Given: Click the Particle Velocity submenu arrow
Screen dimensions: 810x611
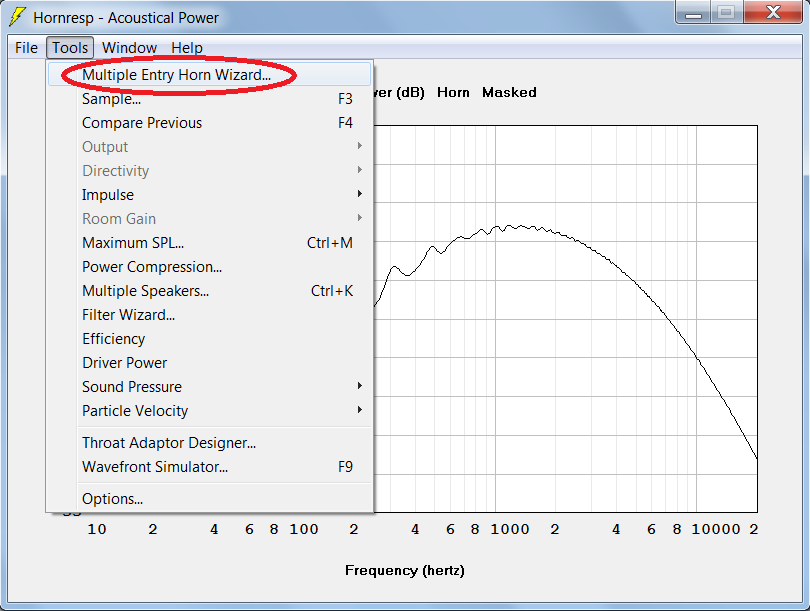Looking at the screenshot, I should pyautogui.click(x=360, y=410).
